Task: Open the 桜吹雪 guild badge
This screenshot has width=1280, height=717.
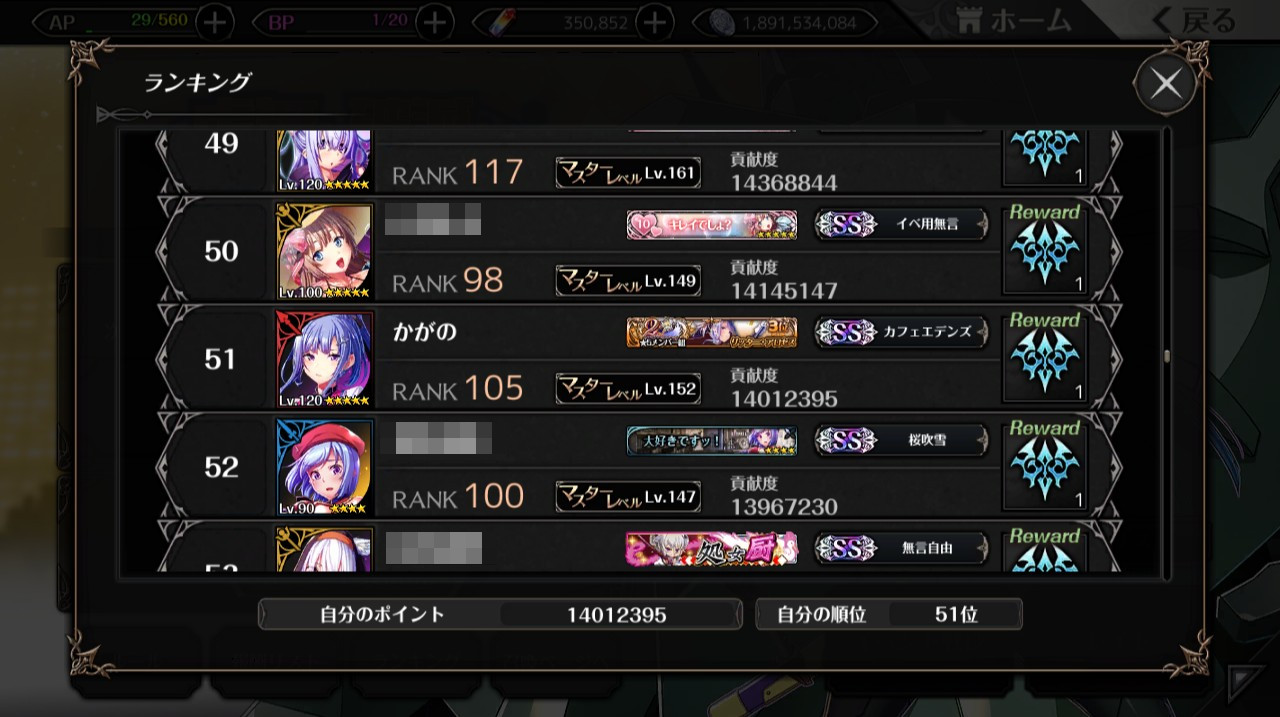Action: coord(901,441)
